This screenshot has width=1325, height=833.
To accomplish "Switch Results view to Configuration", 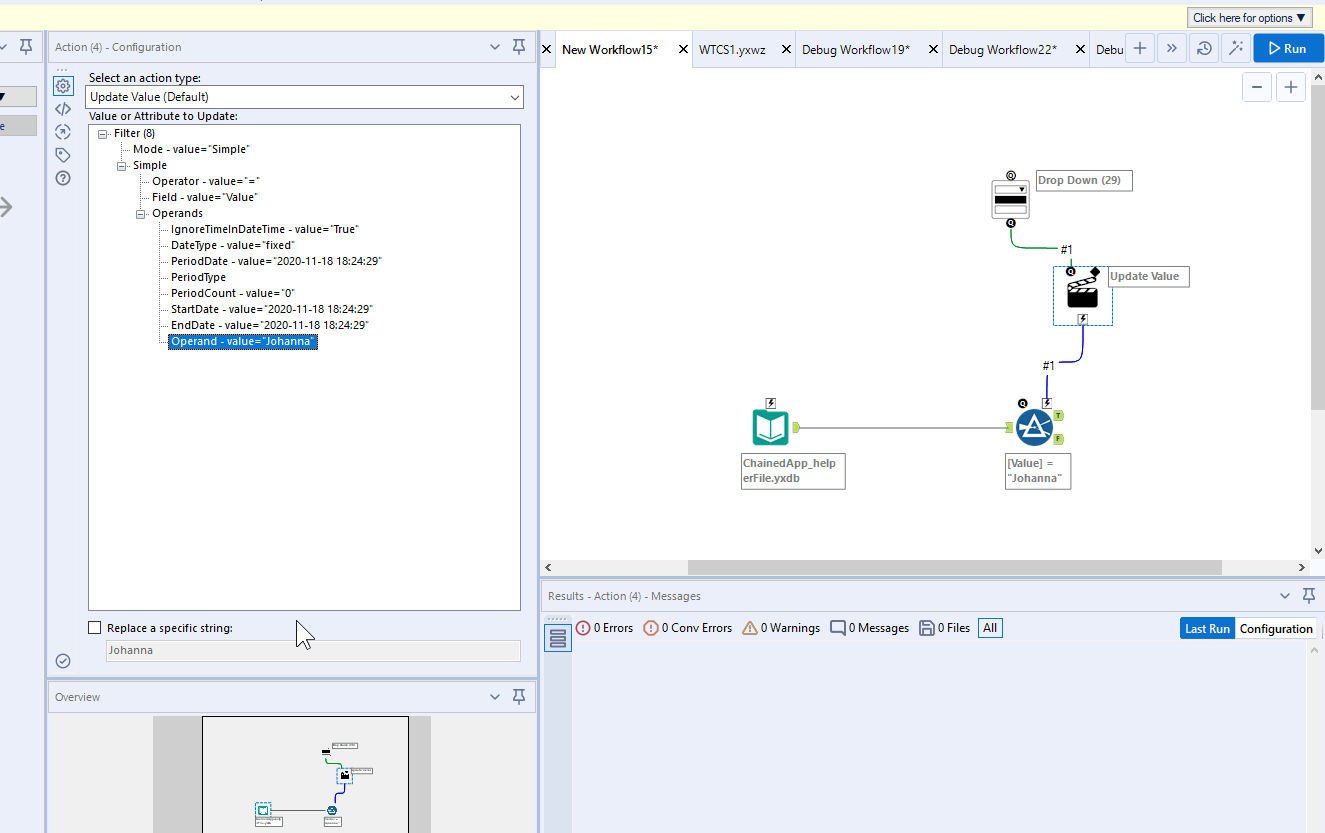I will click(x=1276, y=628).
